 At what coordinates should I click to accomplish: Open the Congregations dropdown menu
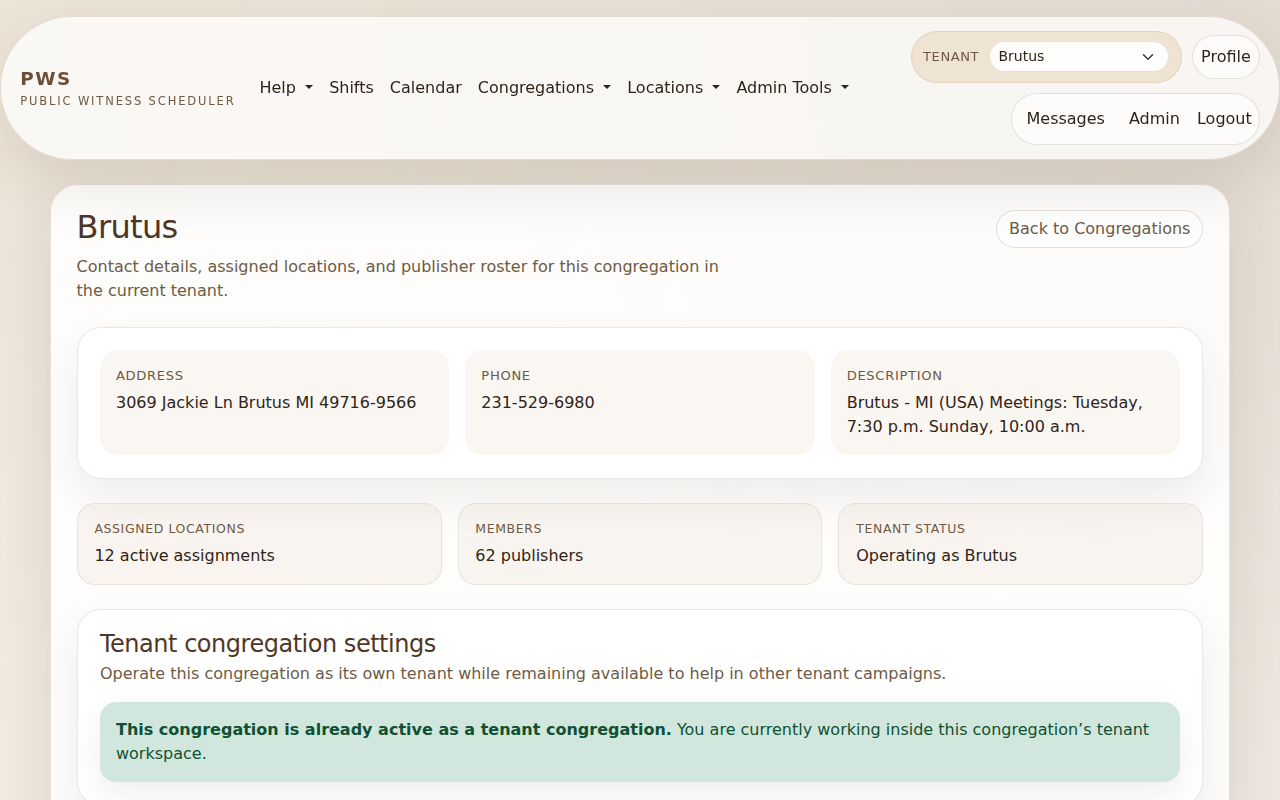(x=544, y=88)
